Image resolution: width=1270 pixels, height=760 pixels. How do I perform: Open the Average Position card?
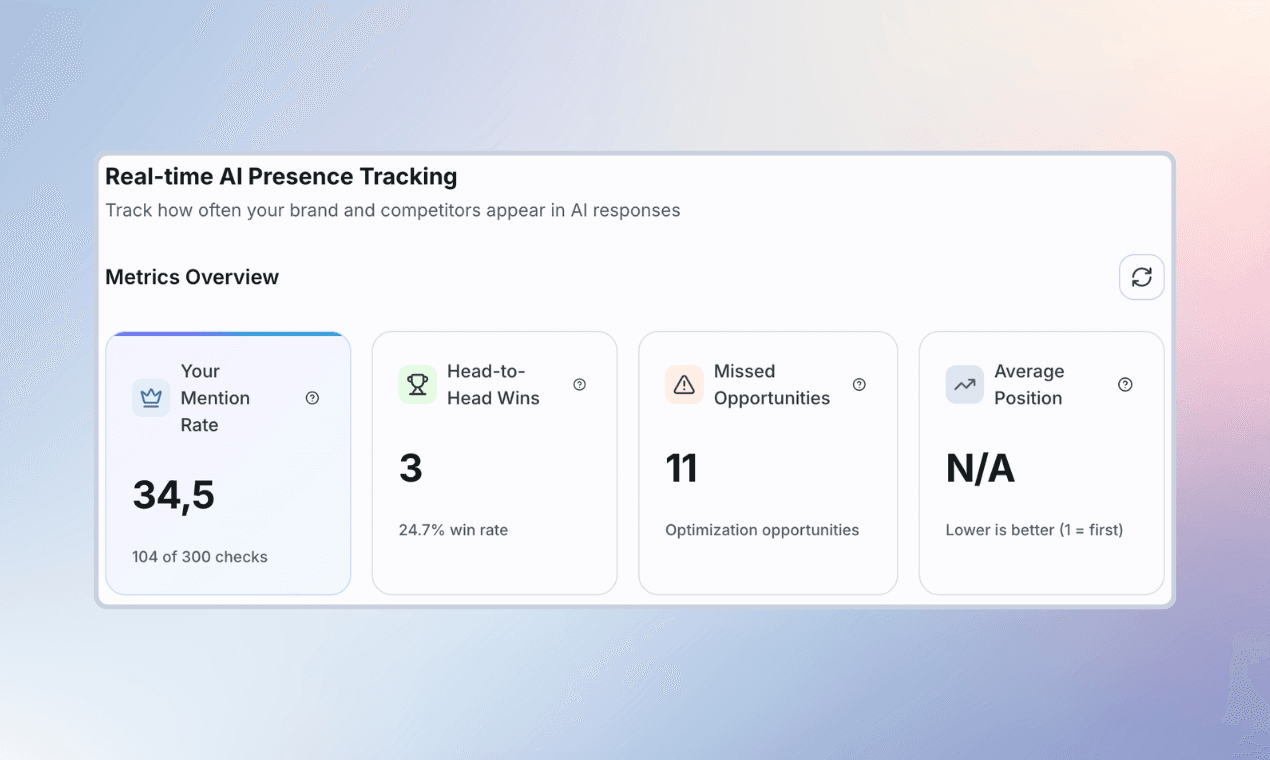[x=1041, y=463]
